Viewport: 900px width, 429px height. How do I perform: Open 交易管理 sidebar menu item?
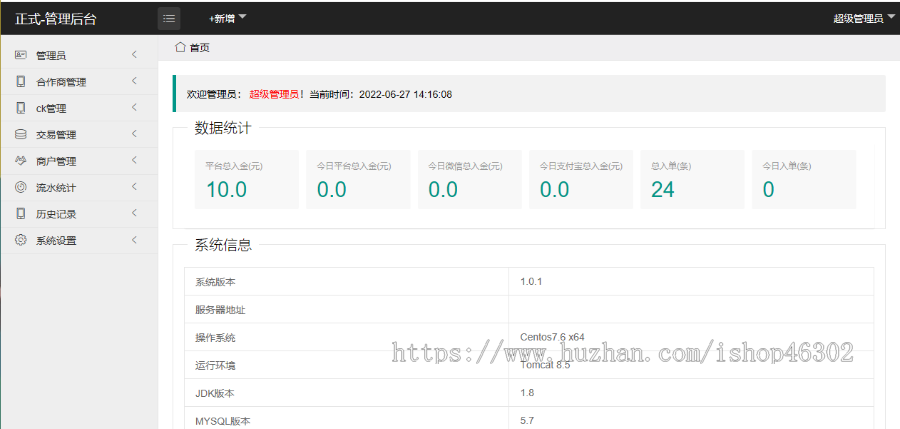pyautogui.click(x=79, y=134)
